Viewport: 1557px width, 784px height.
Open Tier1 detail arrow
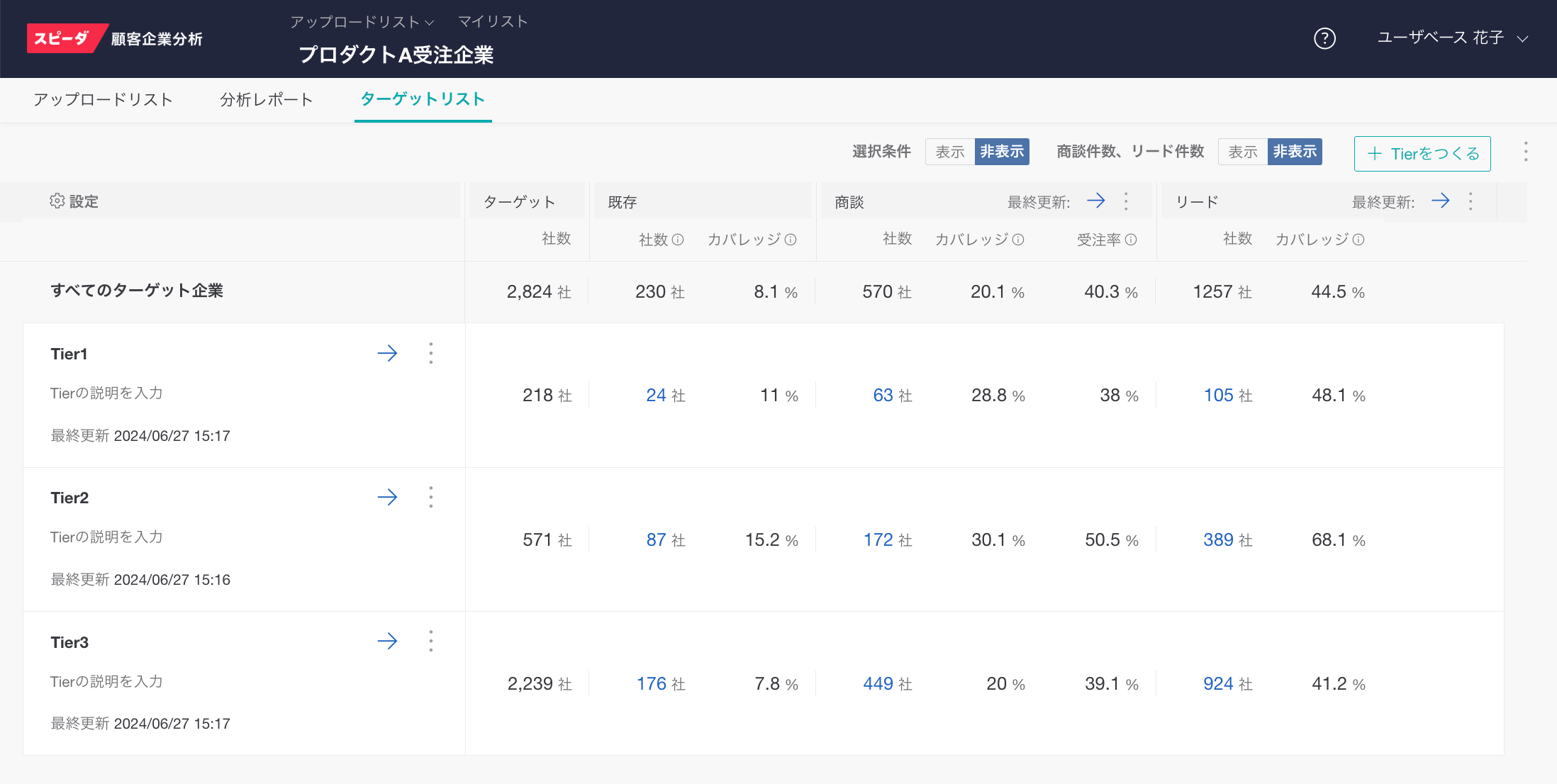coord(387,353)
